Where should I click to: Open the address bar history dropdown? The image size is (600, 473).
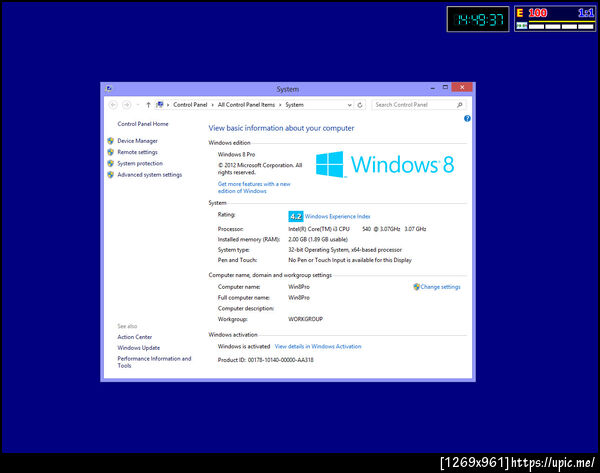tap(349, 105)
